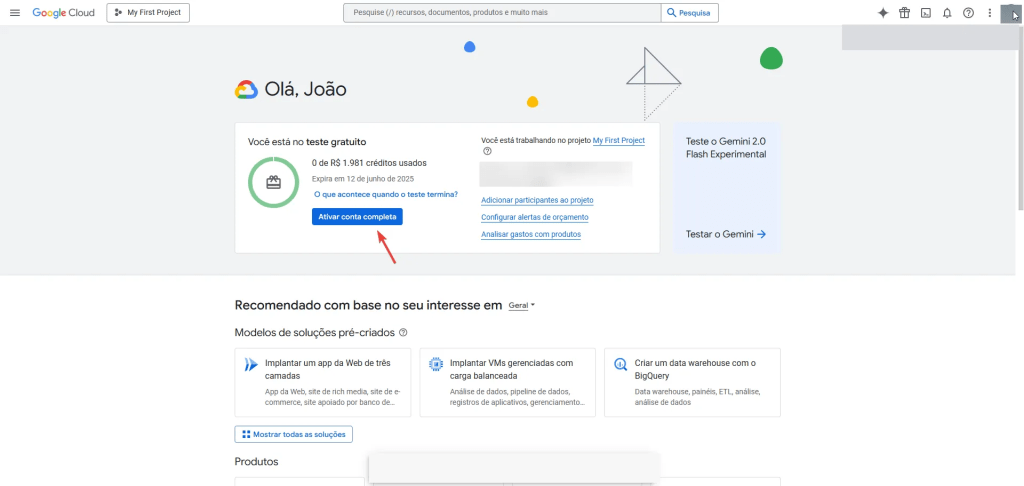Open the main navigation hamburger menu
Screen dimensions: 1024x486
[x=14, y=13]
